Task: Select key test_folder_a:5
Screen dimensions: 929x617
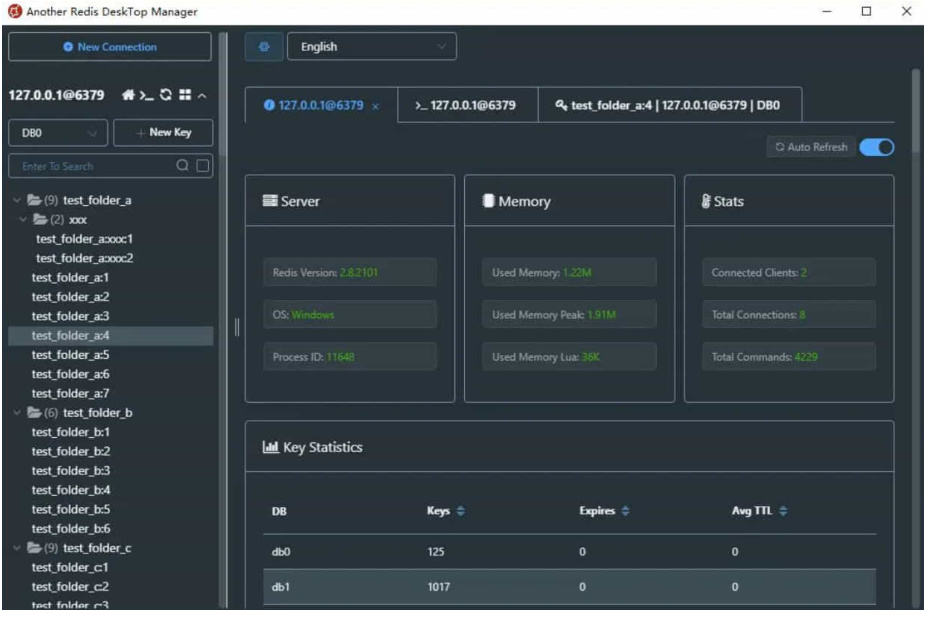Action: [x=70, y=355]
